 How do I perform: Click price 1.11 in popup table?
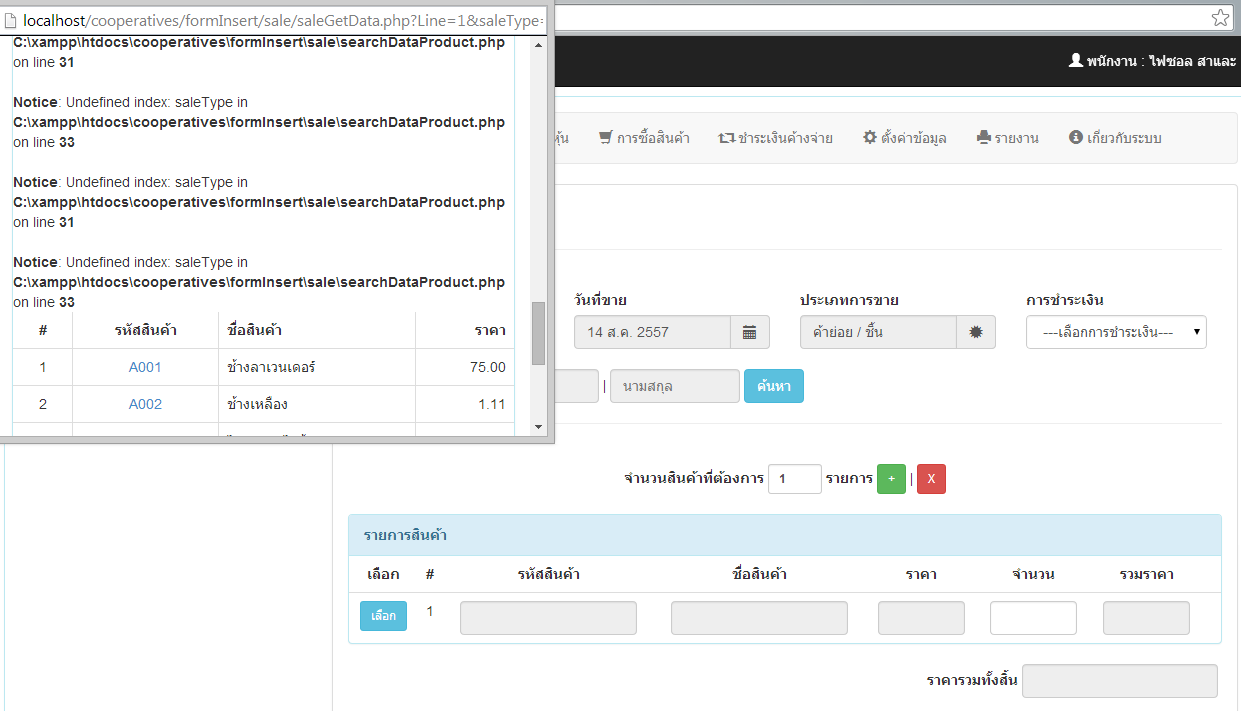pyautogui.click(x=492, y=404)
